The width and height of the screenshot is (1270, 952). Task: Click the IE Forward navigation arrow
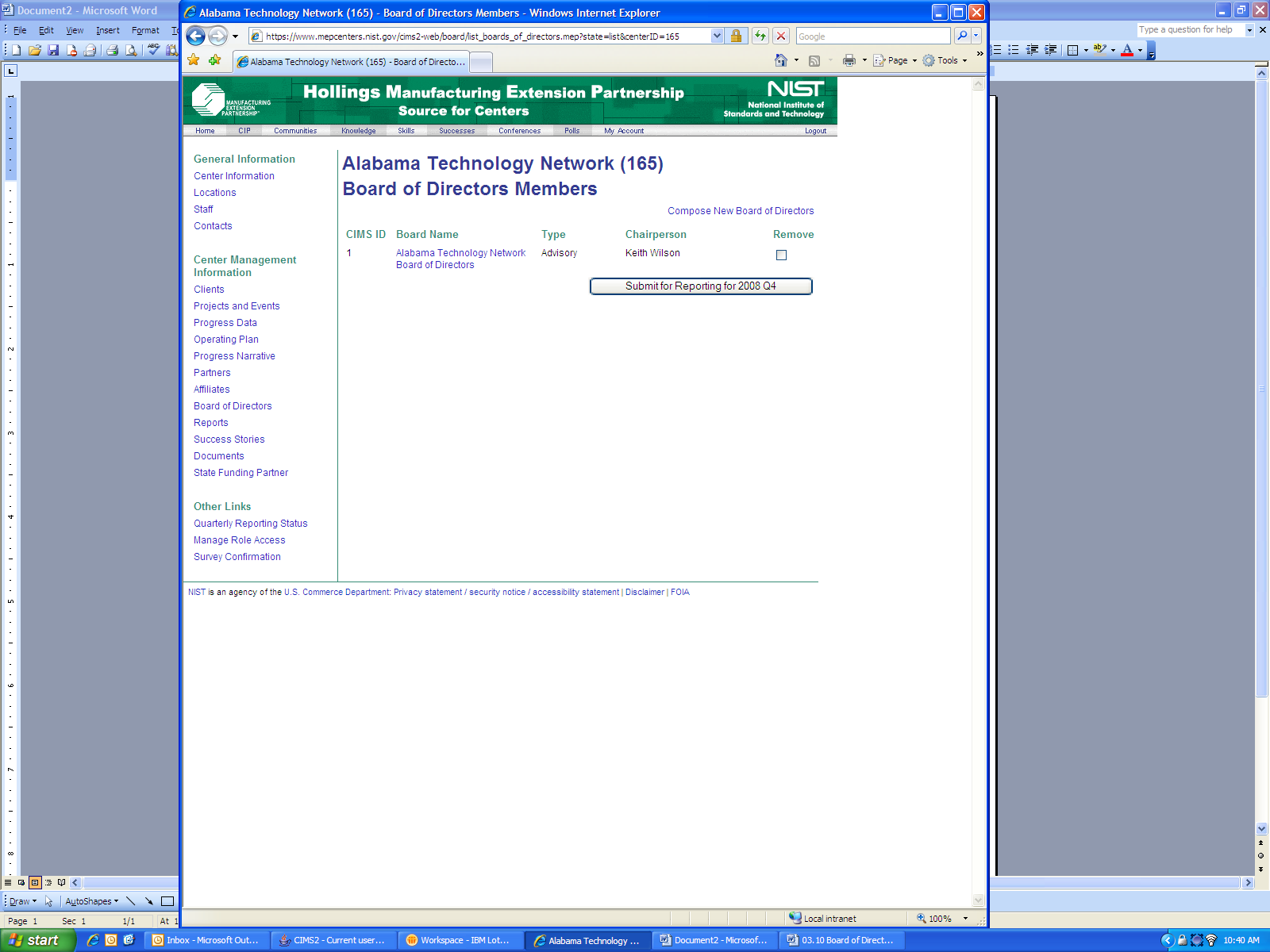click(217, 36)
